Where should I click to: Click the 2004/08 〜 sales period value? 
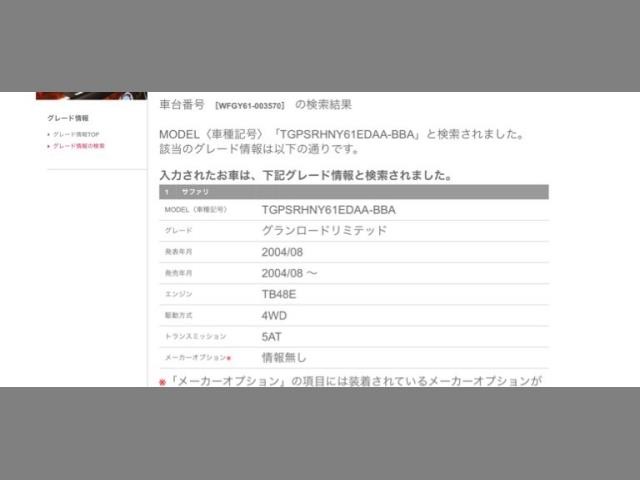289,273
